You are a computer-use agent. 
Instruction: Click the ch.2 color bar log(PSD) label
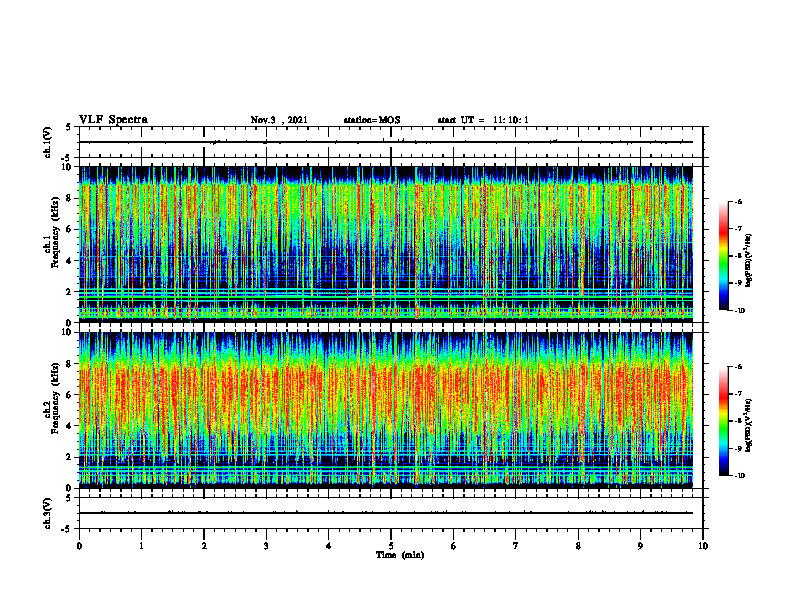[x=749, y=424]
